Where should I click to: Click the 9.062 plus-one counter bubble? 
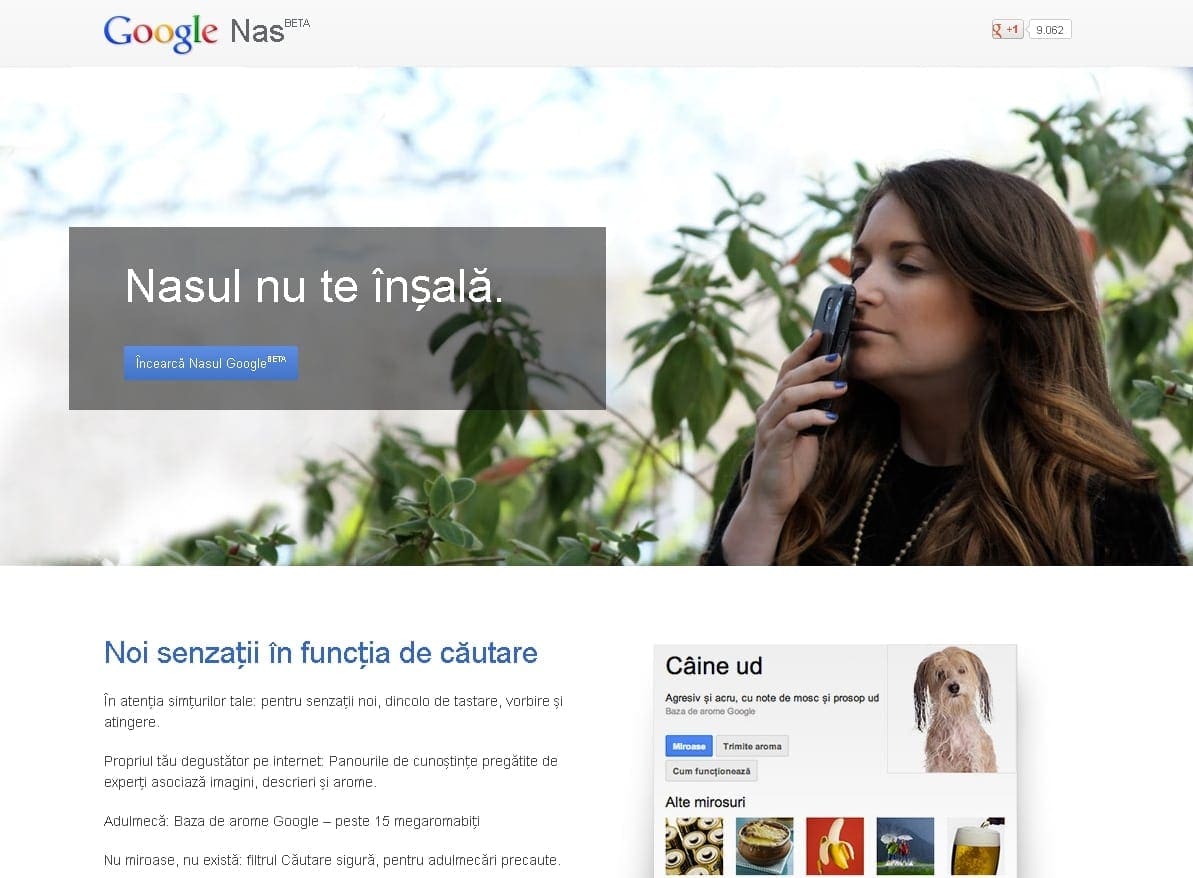click(x=1049, y=30)
